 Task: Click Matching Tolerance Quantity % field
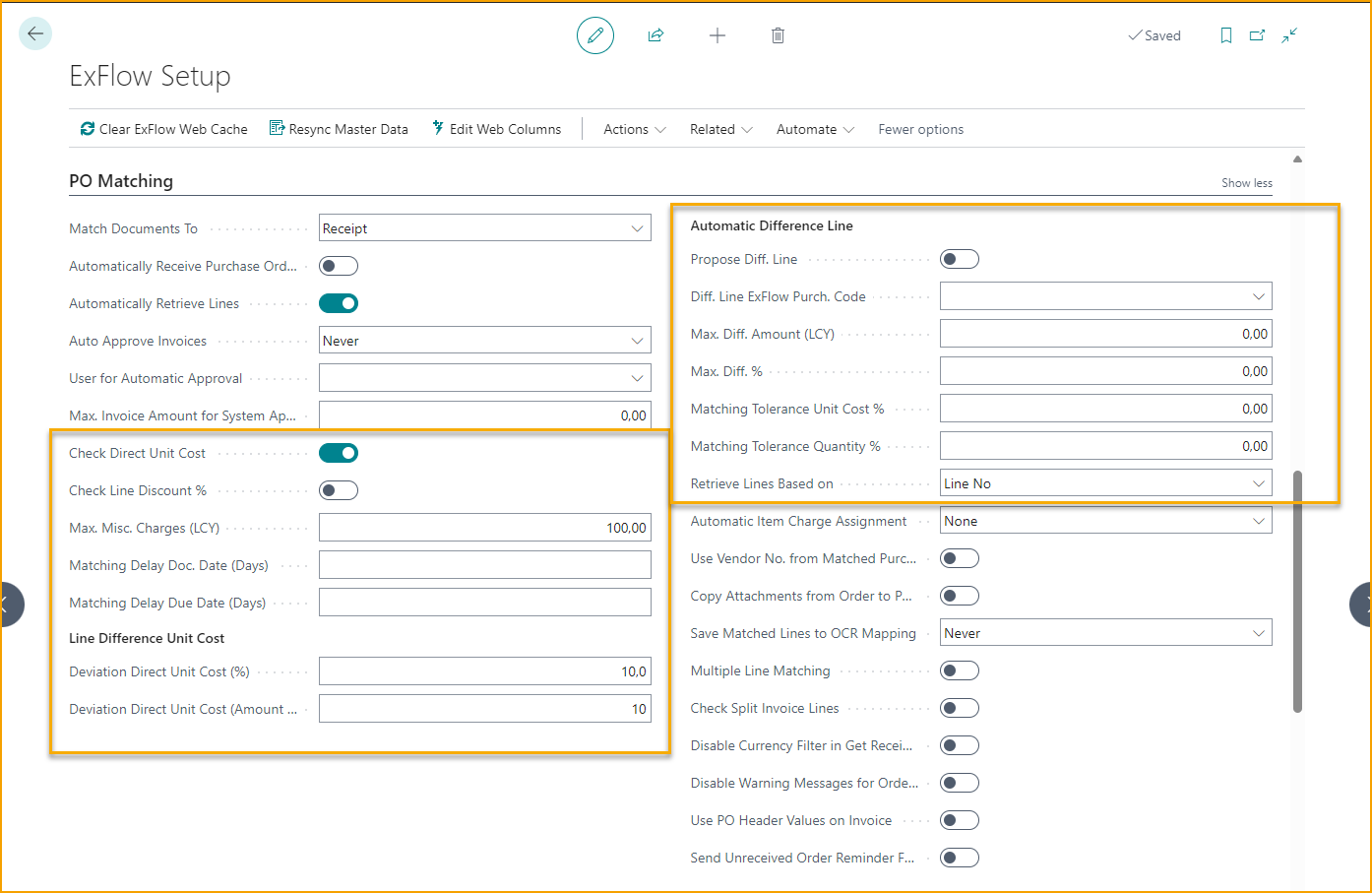[1106, 446]
